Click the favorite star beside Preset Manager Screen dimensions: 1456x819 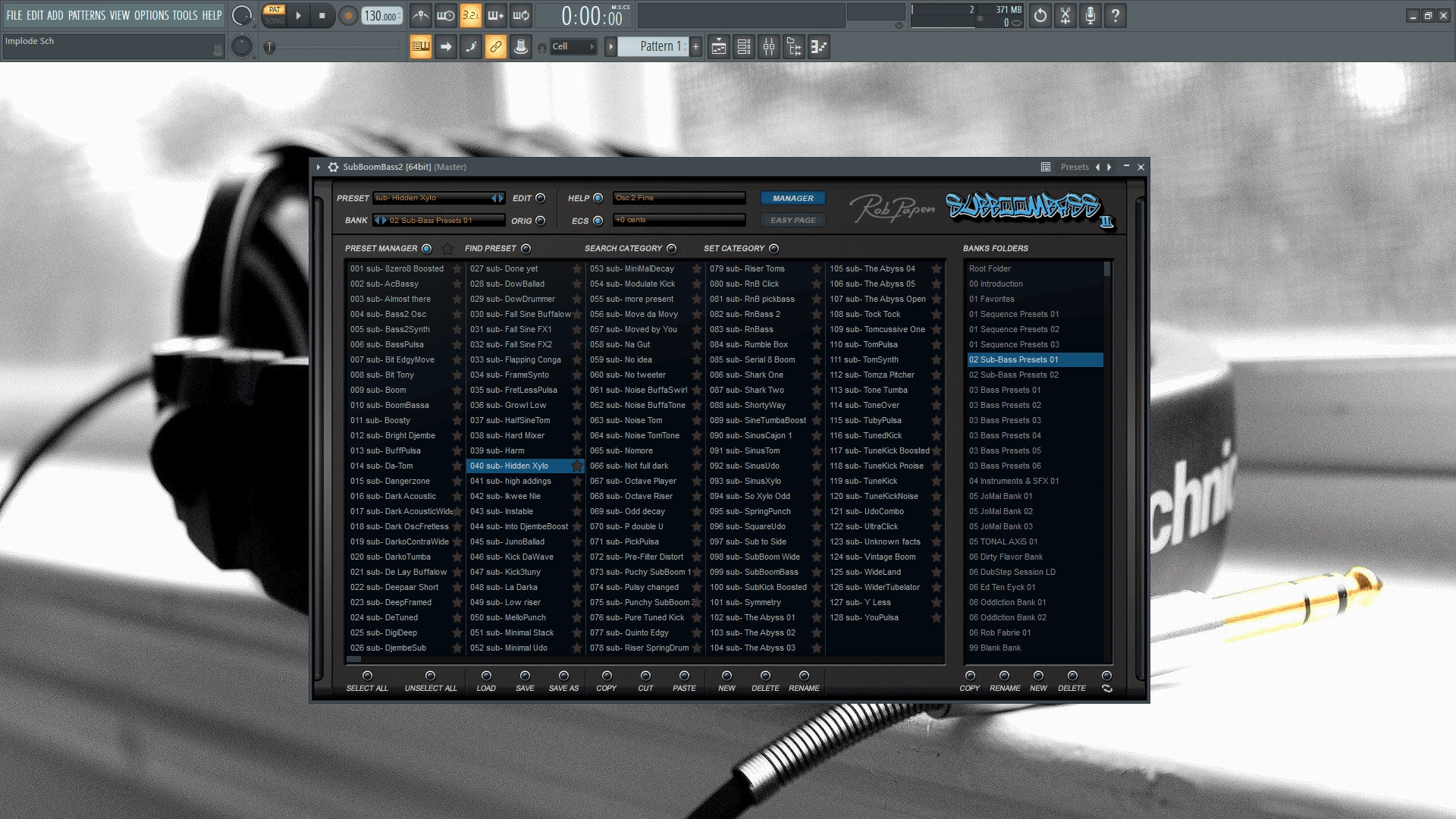click(447, 249)
